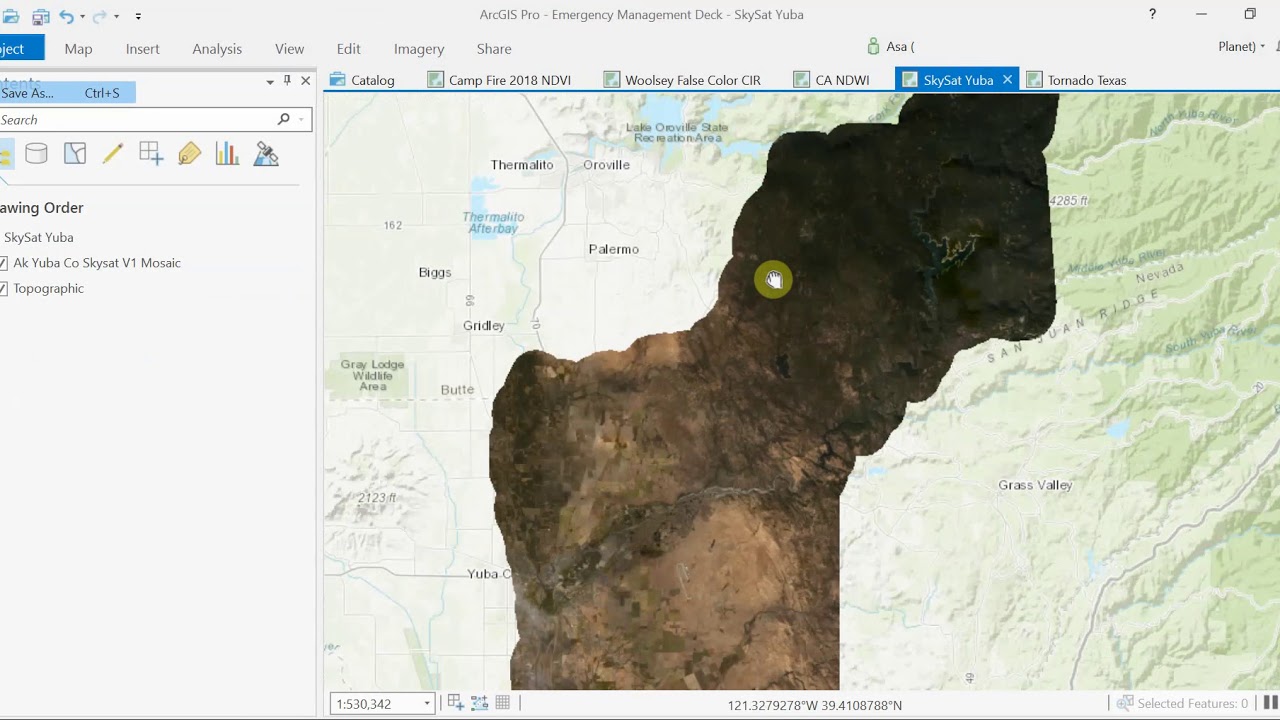Pause map drawing
This screenshot has height=720, width=1280.
click(x=1271, y=703)
